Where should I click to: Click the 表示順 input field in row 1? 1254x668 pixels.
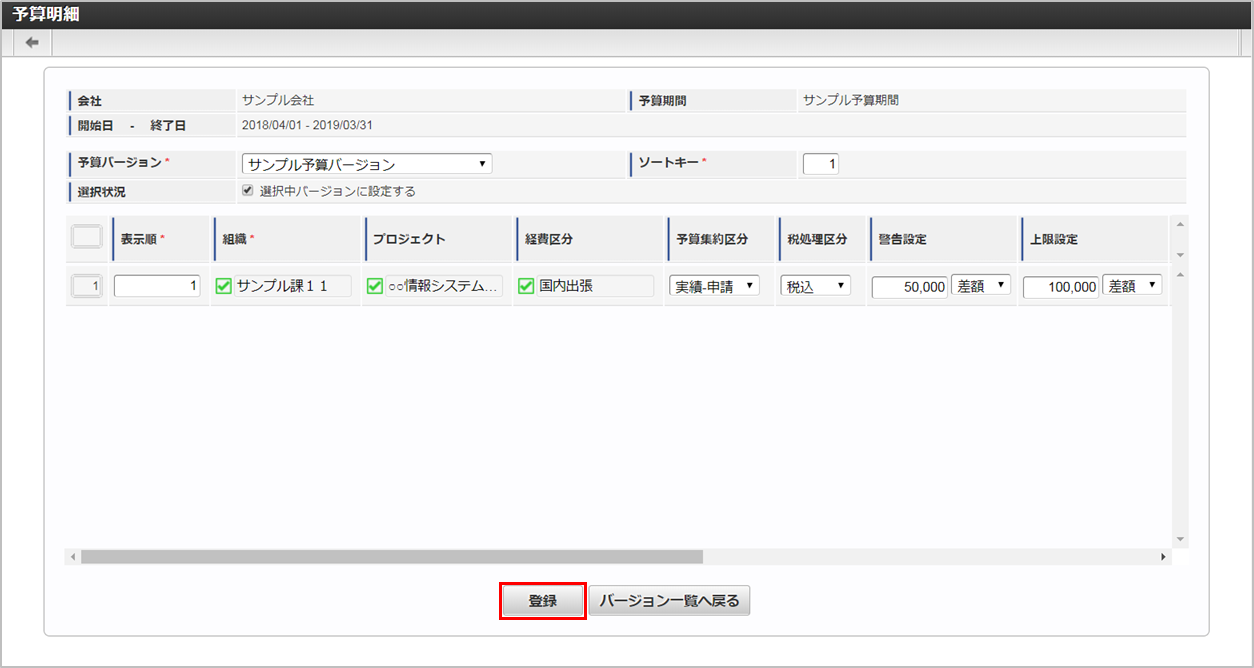(x=158, y=286)
